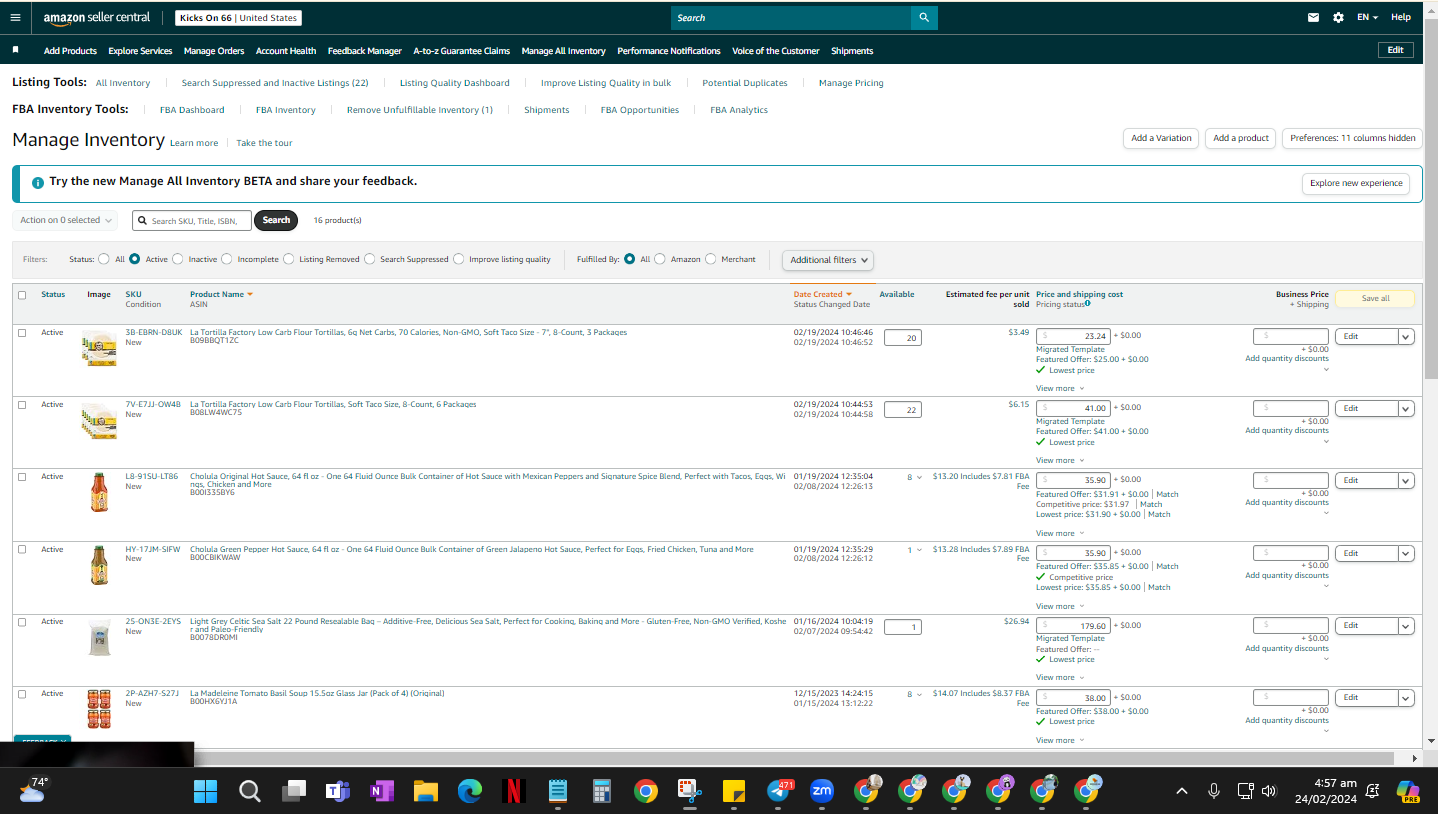Open the EN language selector

coord(1367,17)
